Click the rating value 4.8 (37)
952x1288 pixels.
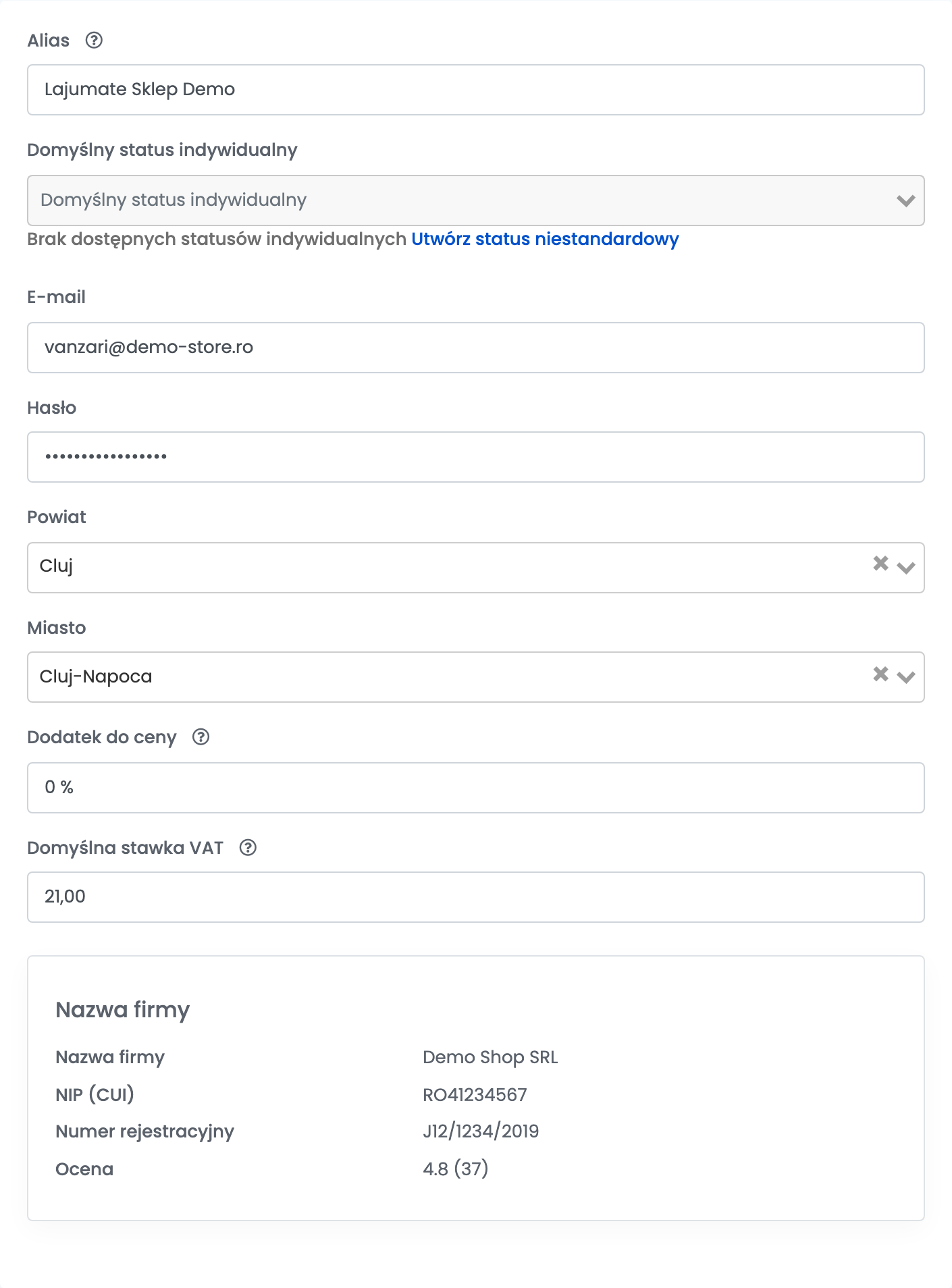(x=456, y=1169)
